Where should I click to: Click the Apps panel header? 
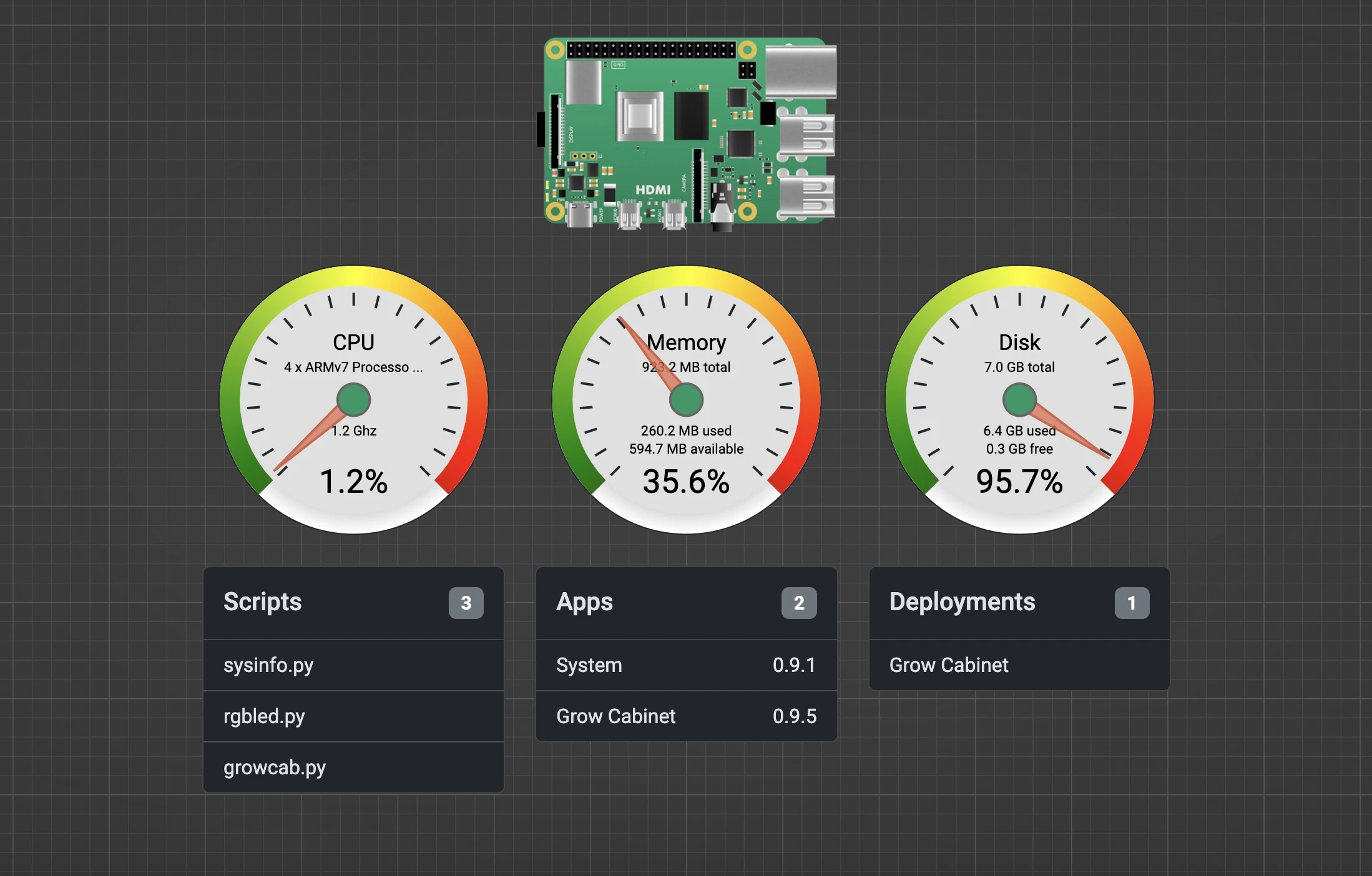pyautogui.click(x=585, y=602)
